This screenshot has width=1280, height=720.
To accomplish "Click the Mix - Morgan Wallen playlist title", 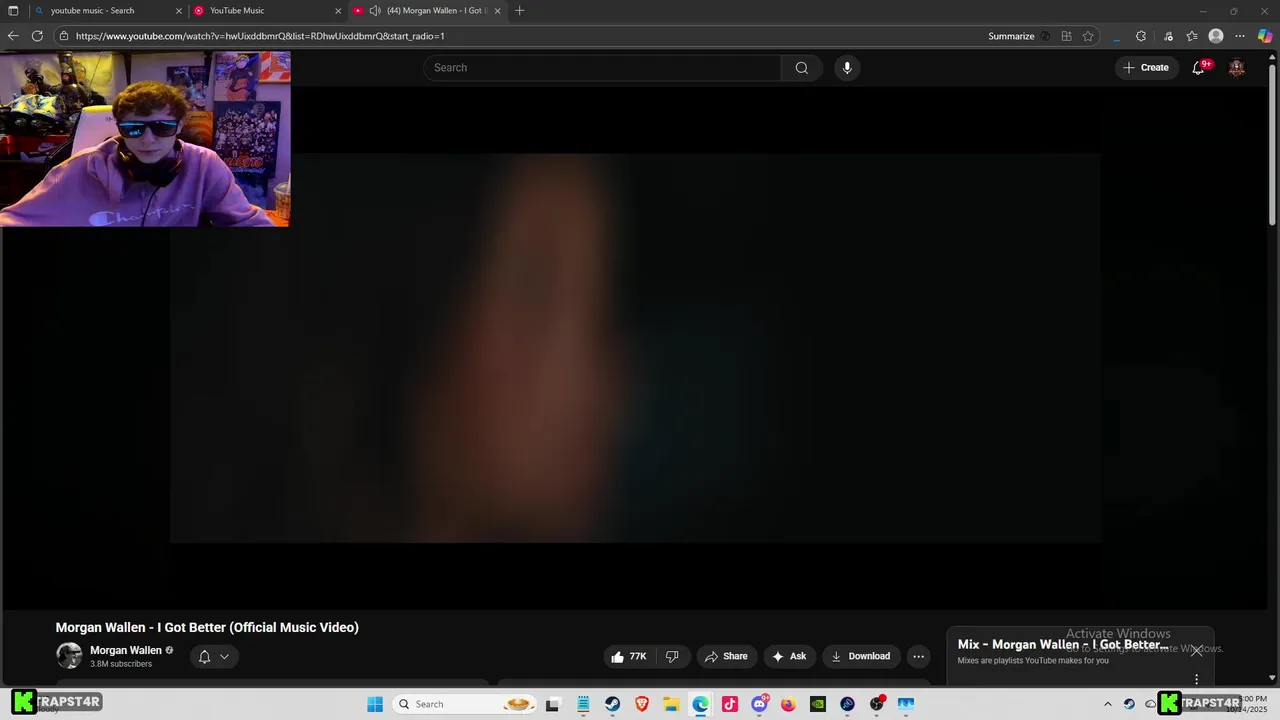I will click(1063, 645).
